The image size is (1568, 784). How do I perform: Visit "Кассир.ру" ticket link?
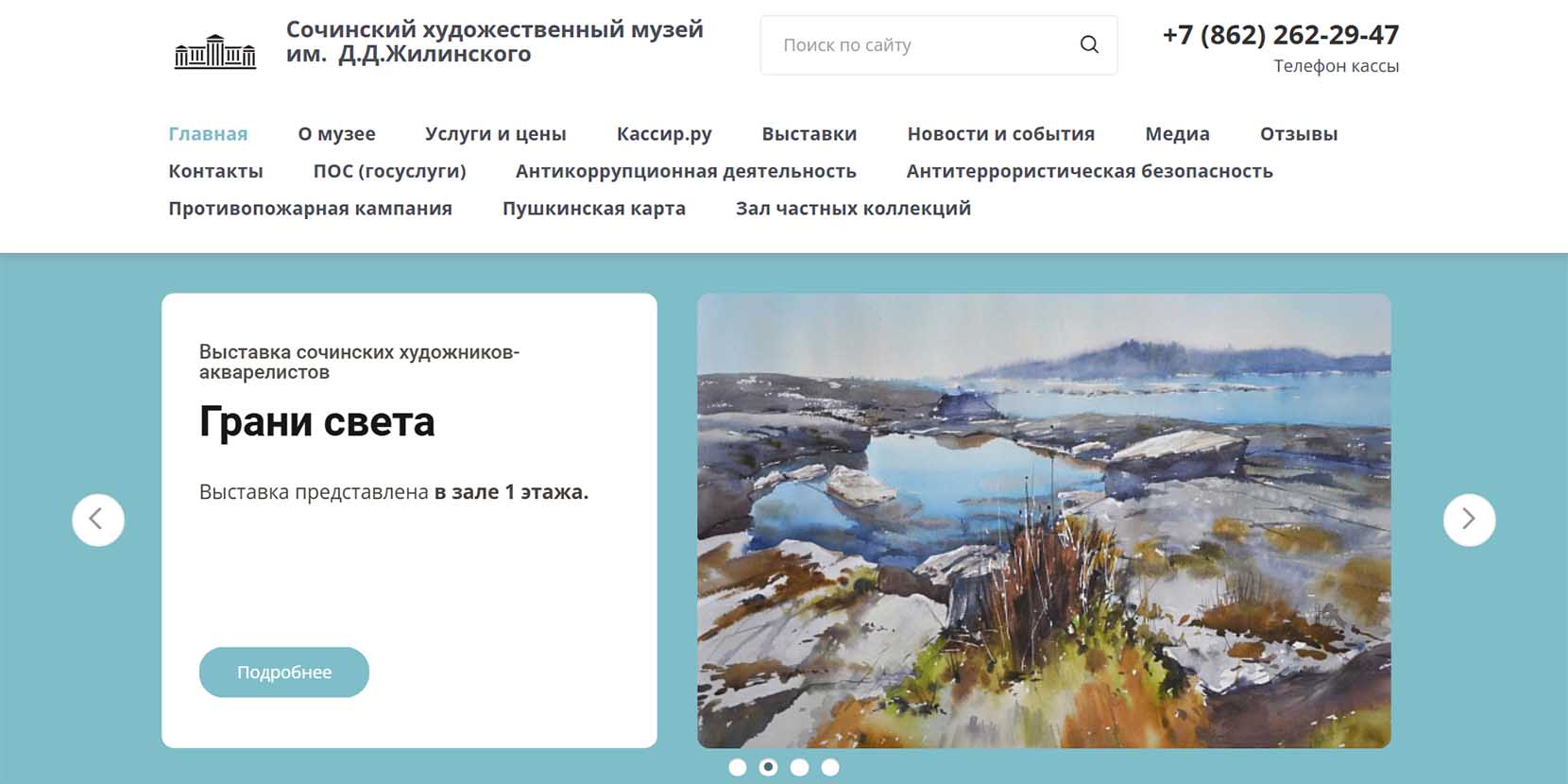pyautogui.click(x=664, y=134)
